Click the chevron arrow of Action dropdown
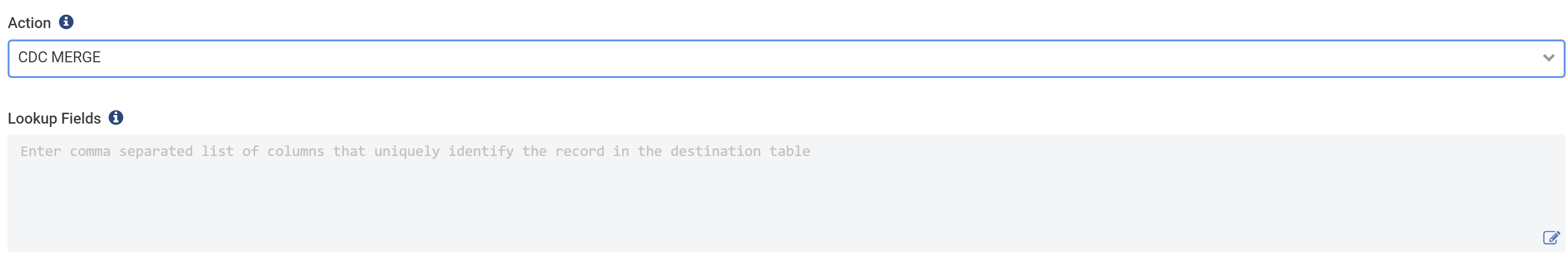The width and height of the screenshot is (1568, 262). coord(1549,58)
